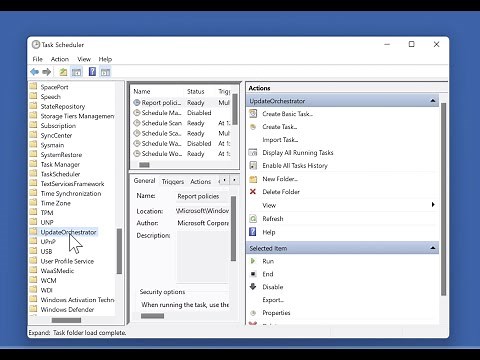This screenshot has height=360, width=480.
Task: Select the Time Synchronization folder
Action: coord(71,193)
